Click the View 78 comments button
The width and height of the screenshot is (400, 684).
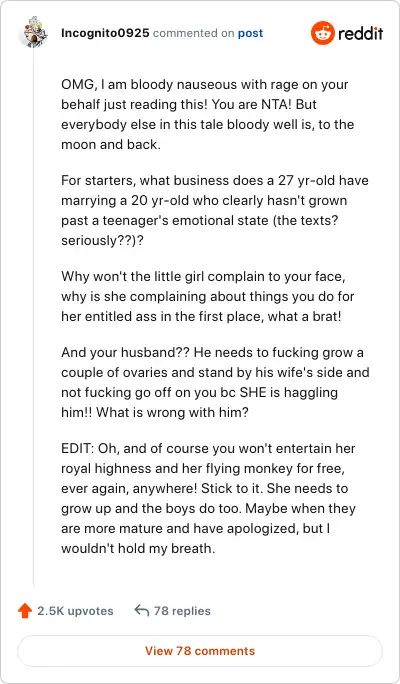point(200,651)
